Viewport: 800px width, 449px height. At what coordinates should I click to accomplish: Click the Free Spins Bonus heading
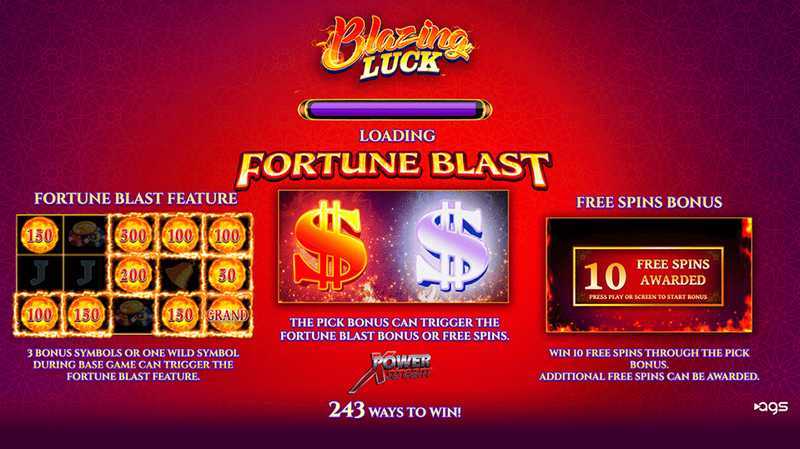649,202
